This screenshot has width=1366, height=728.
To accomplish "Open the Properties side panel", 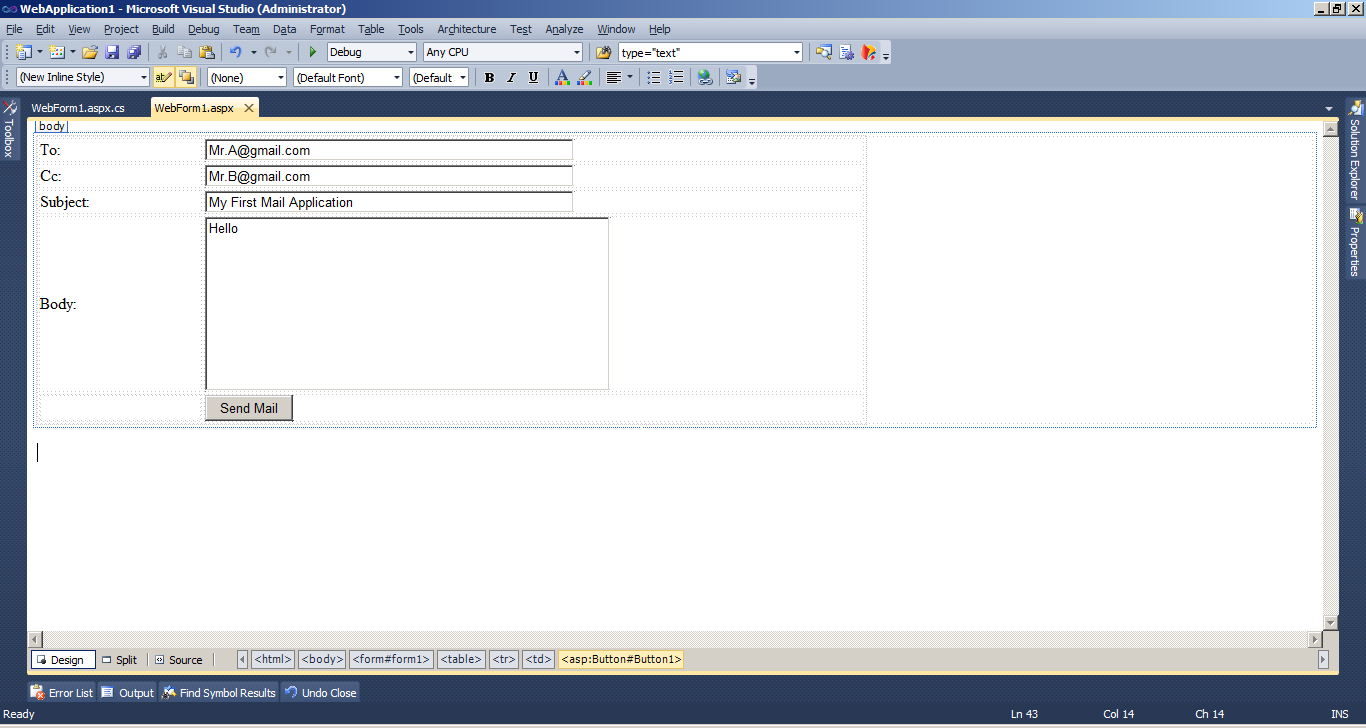I will click(1356, 243).
